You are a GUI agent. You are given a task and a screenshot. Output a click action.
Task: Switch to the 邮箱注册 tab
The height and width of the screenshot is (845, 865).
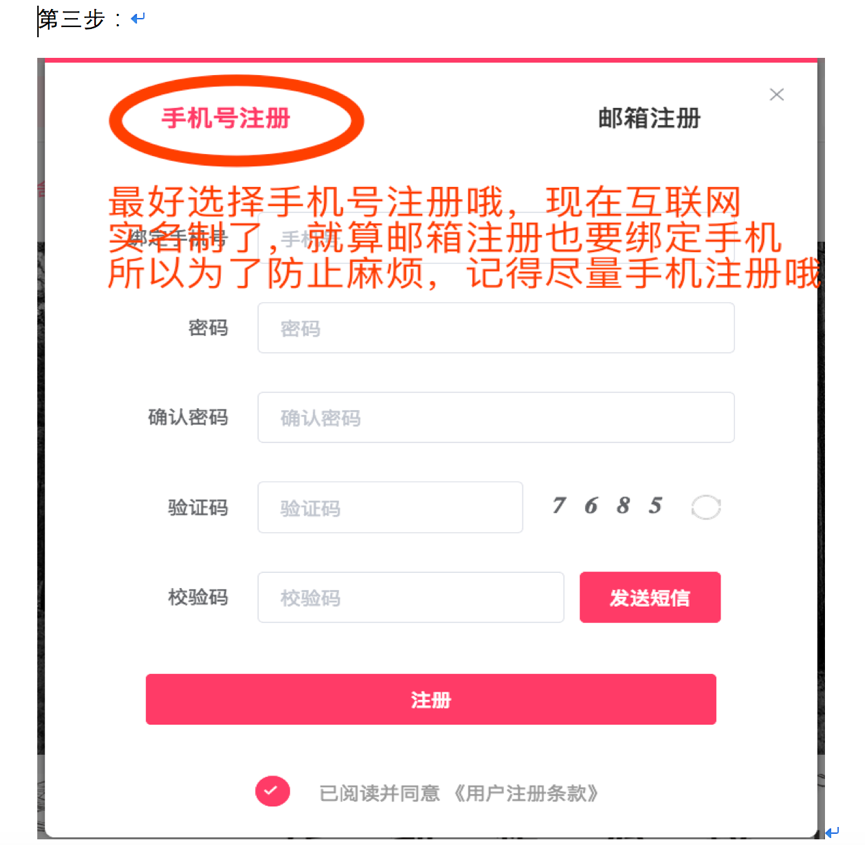click(x=649, y=119)
